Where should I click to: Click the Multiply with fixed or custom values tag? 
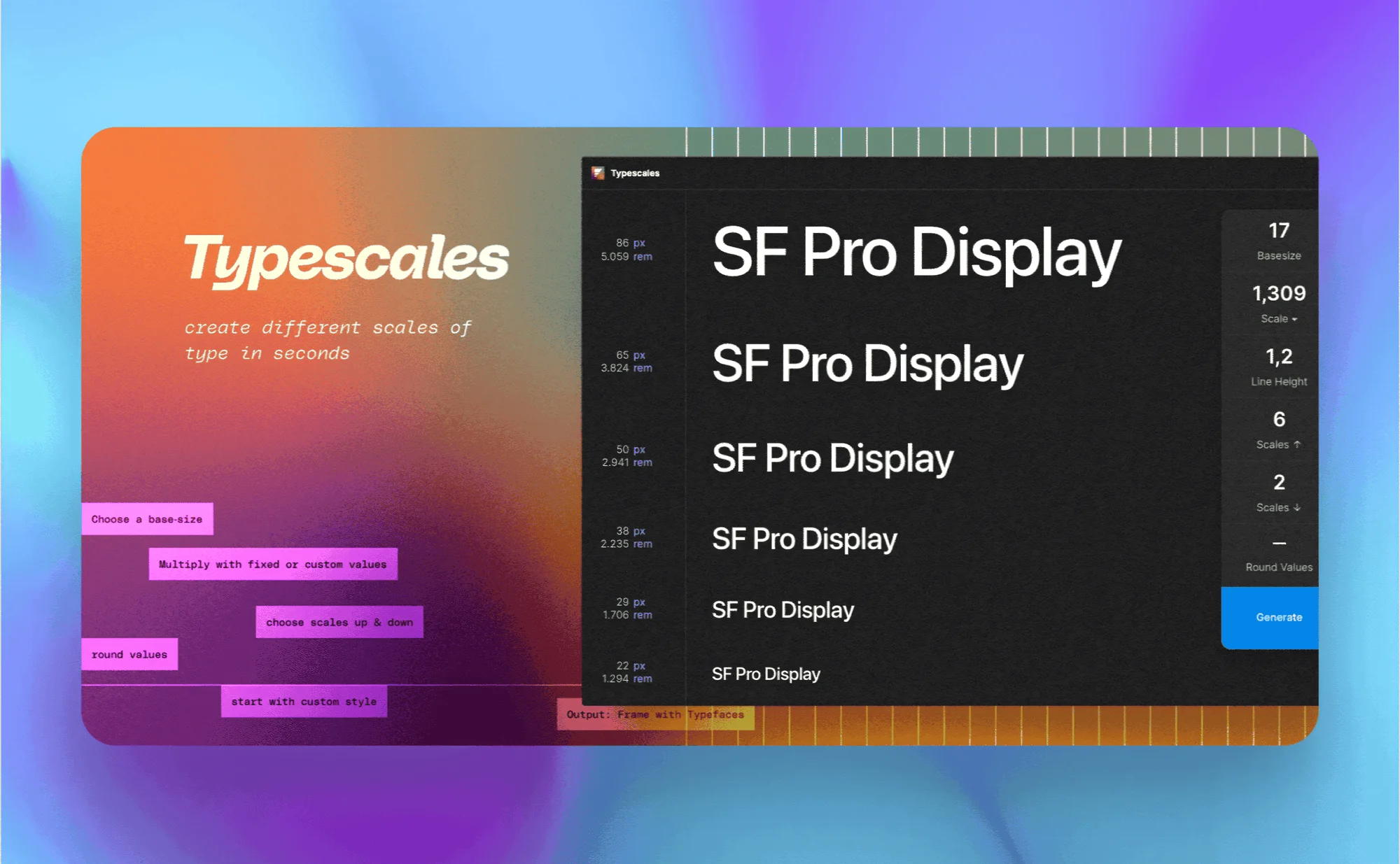click(272, 564)
